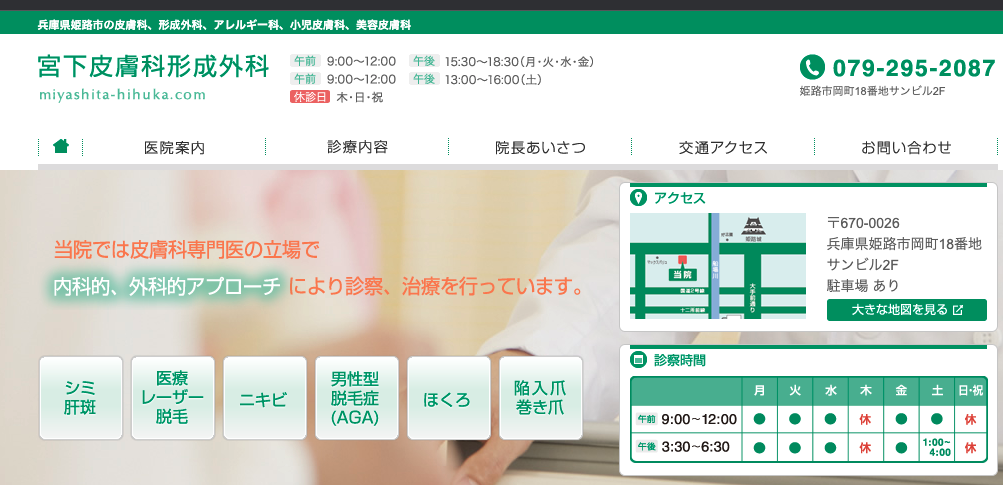
Task: Click the 陥入爪 巻き爪 button
Action: [541, 398]
